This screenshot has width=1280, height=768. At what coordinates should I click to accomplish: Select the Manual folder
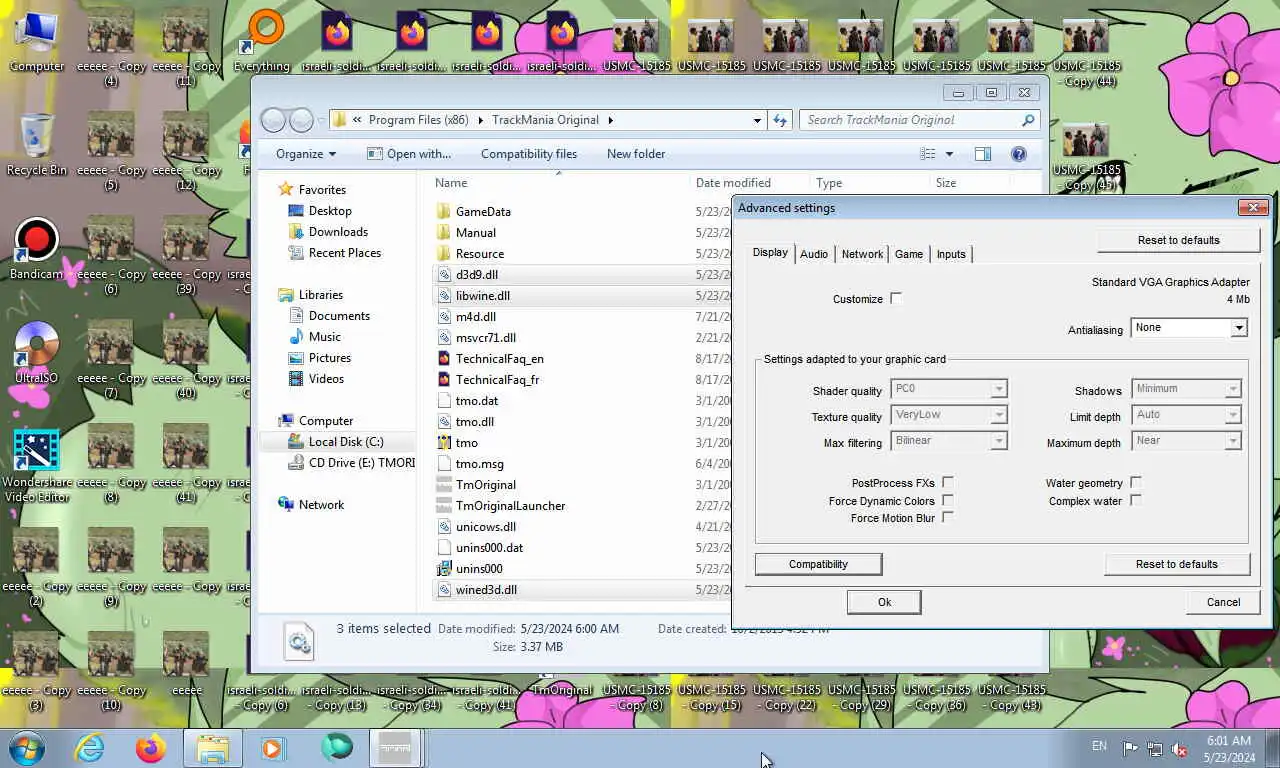click(x=475, y=232)
